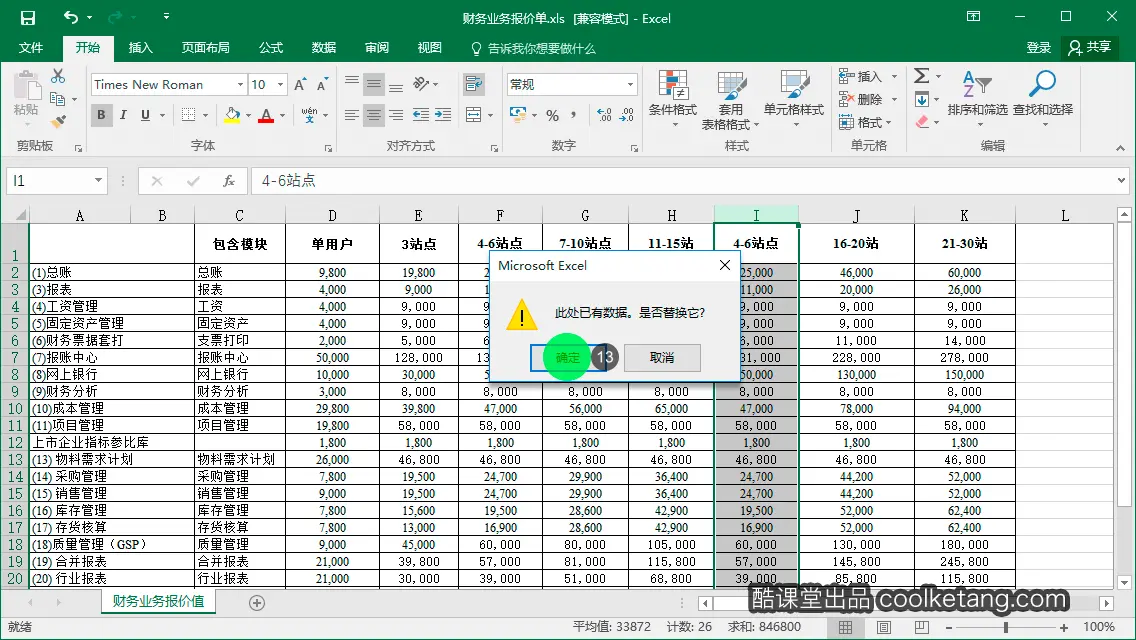Open Cell Styles gallery
The height and width of the screenshot is (640, 1136).
coord(794,99)
